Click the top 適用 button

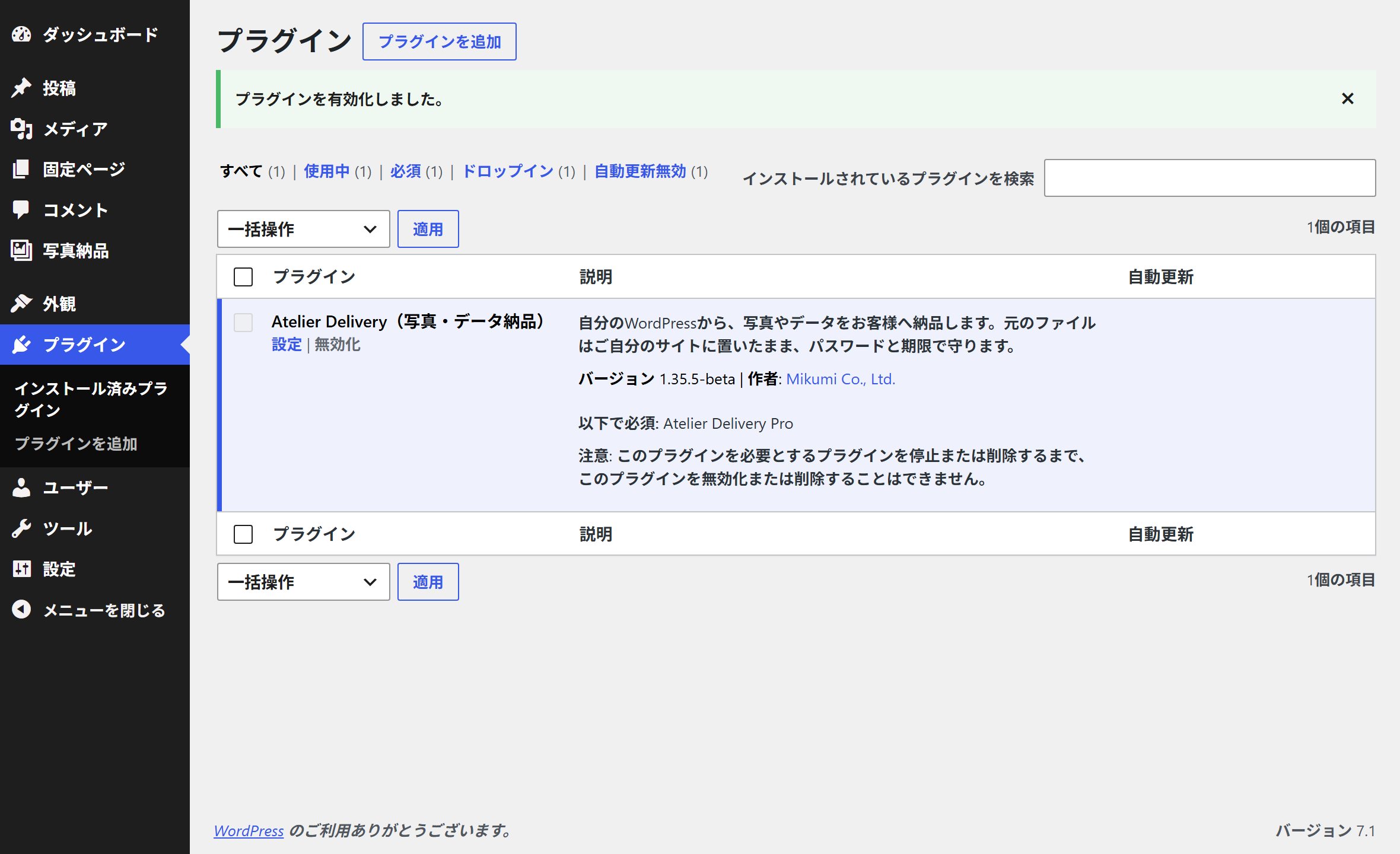[428, 229]
